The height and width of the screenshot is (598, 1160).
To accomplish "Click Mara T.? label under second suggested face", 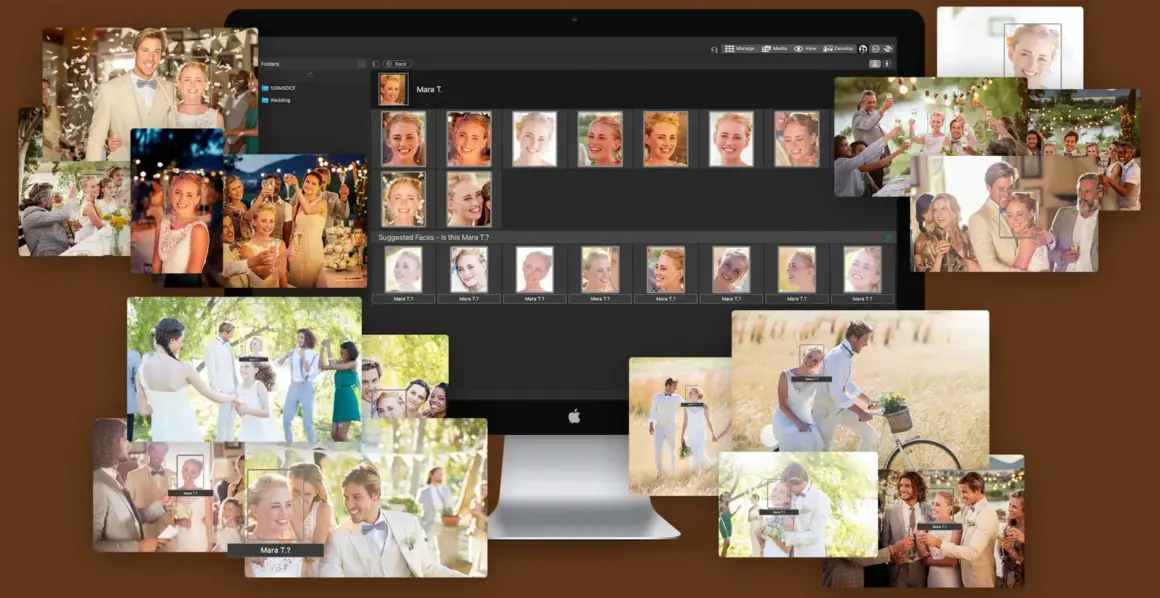I will tap(469, 299).
